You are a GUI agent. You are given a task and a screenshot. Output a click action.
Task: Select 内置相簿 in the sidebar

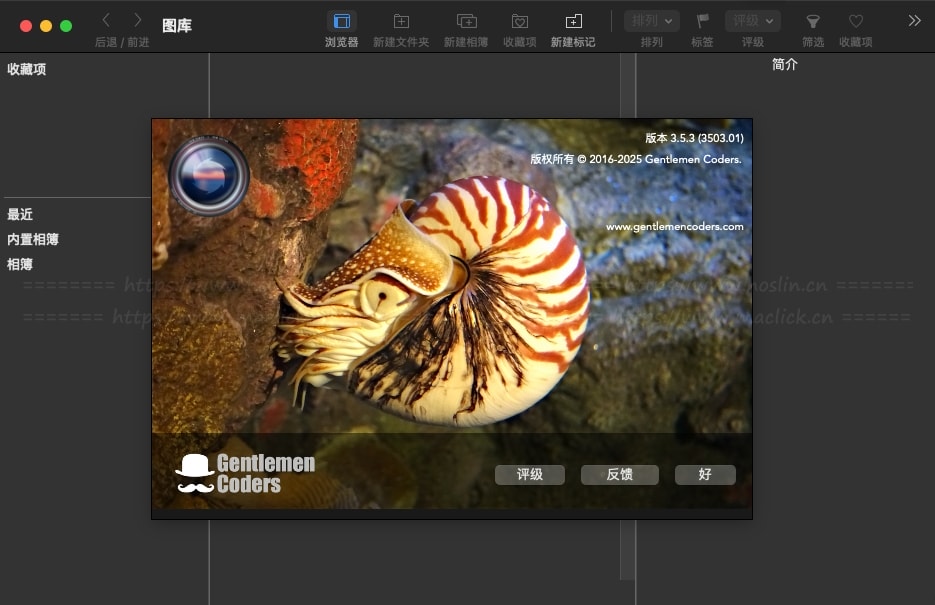click(33, 239)
